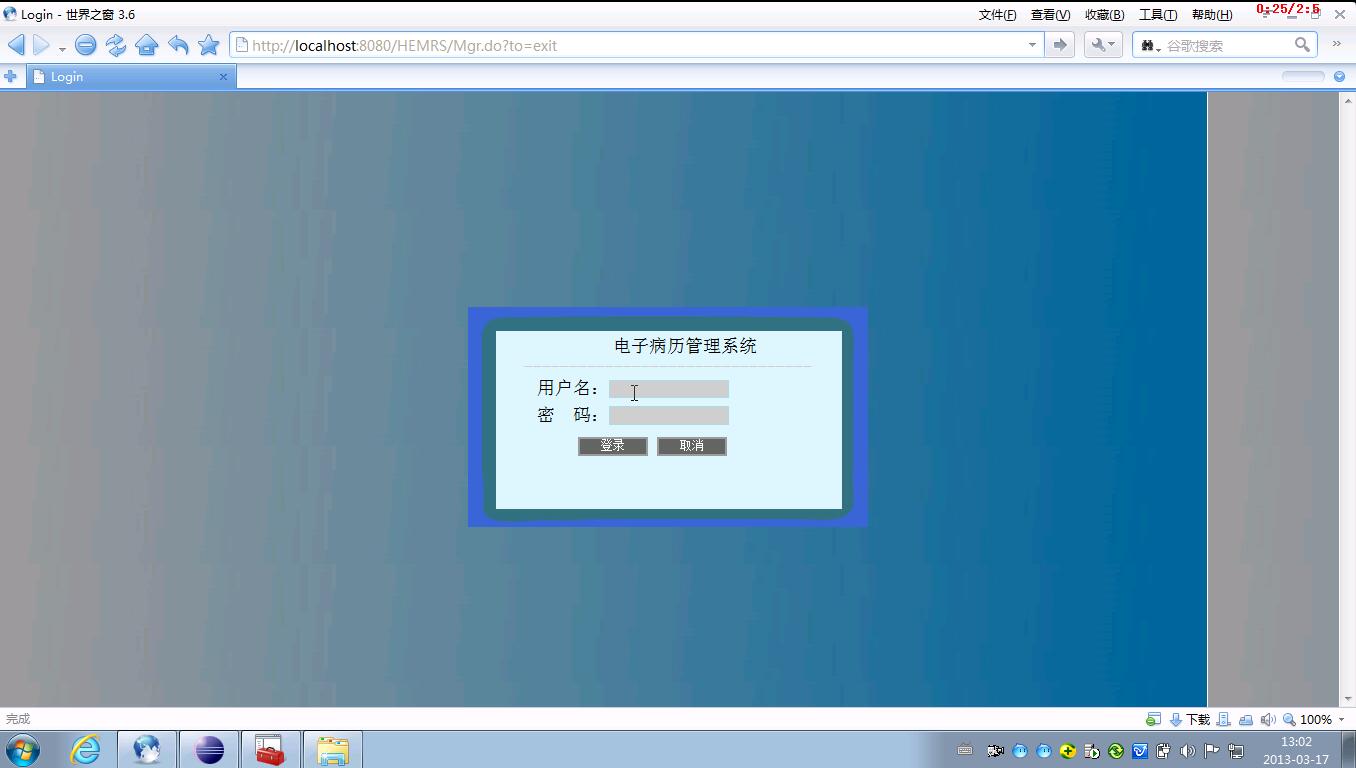The width and height of the screenshot is (1356, 768).
Task: Stop loading the page
Action: 86,45
